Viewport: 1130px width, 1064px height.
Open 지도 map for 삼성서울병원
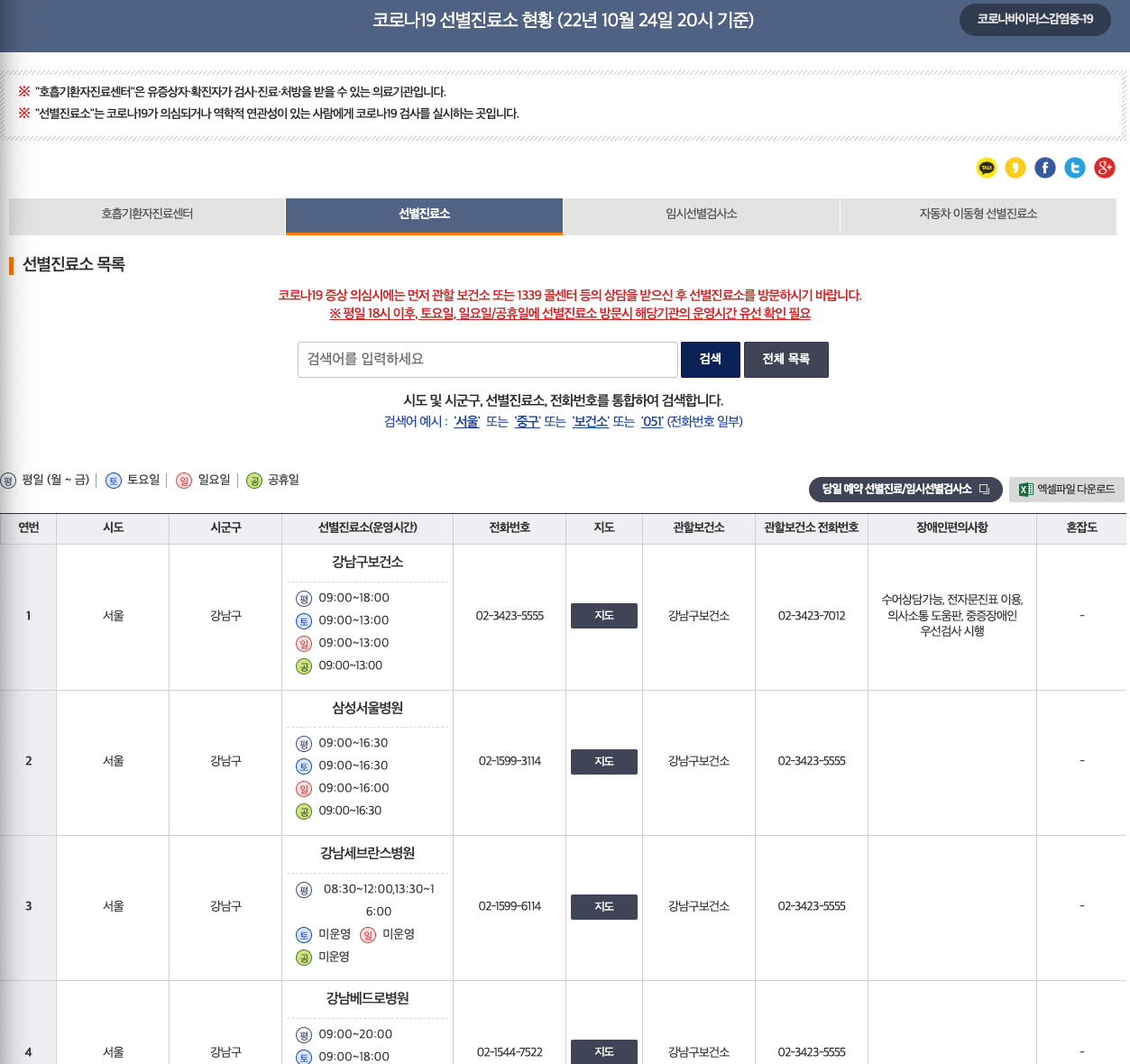(x=604, y=762)
